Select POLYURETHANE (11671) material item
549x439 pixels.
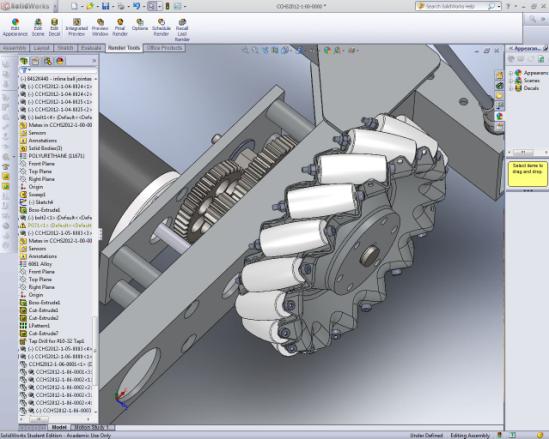[52, 156]
